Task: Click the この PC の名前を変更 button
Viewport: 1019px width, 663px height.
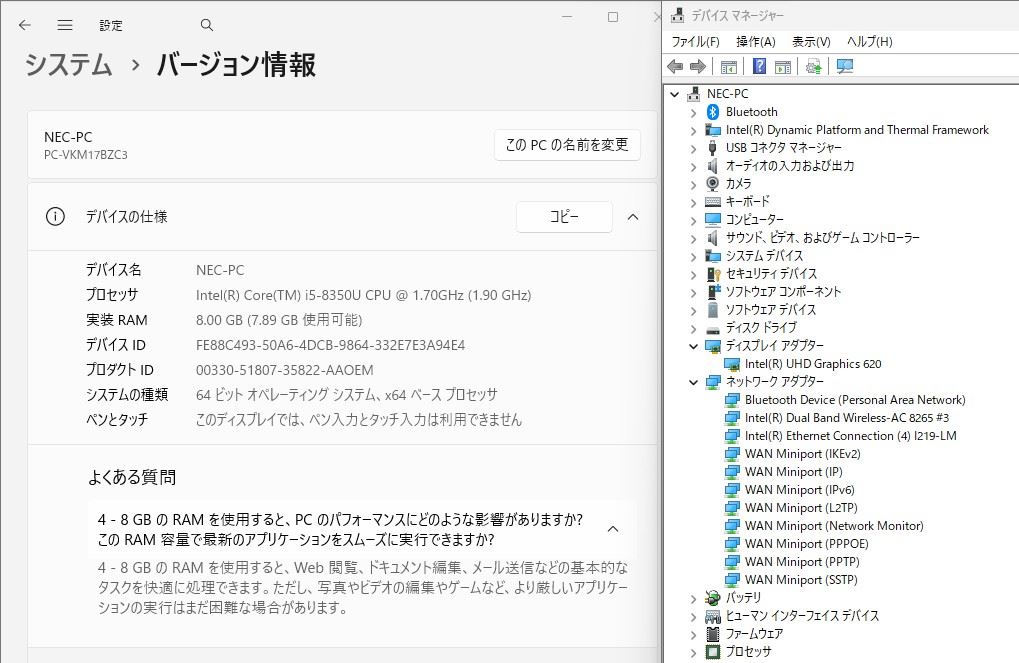Action: coord(567,145)
